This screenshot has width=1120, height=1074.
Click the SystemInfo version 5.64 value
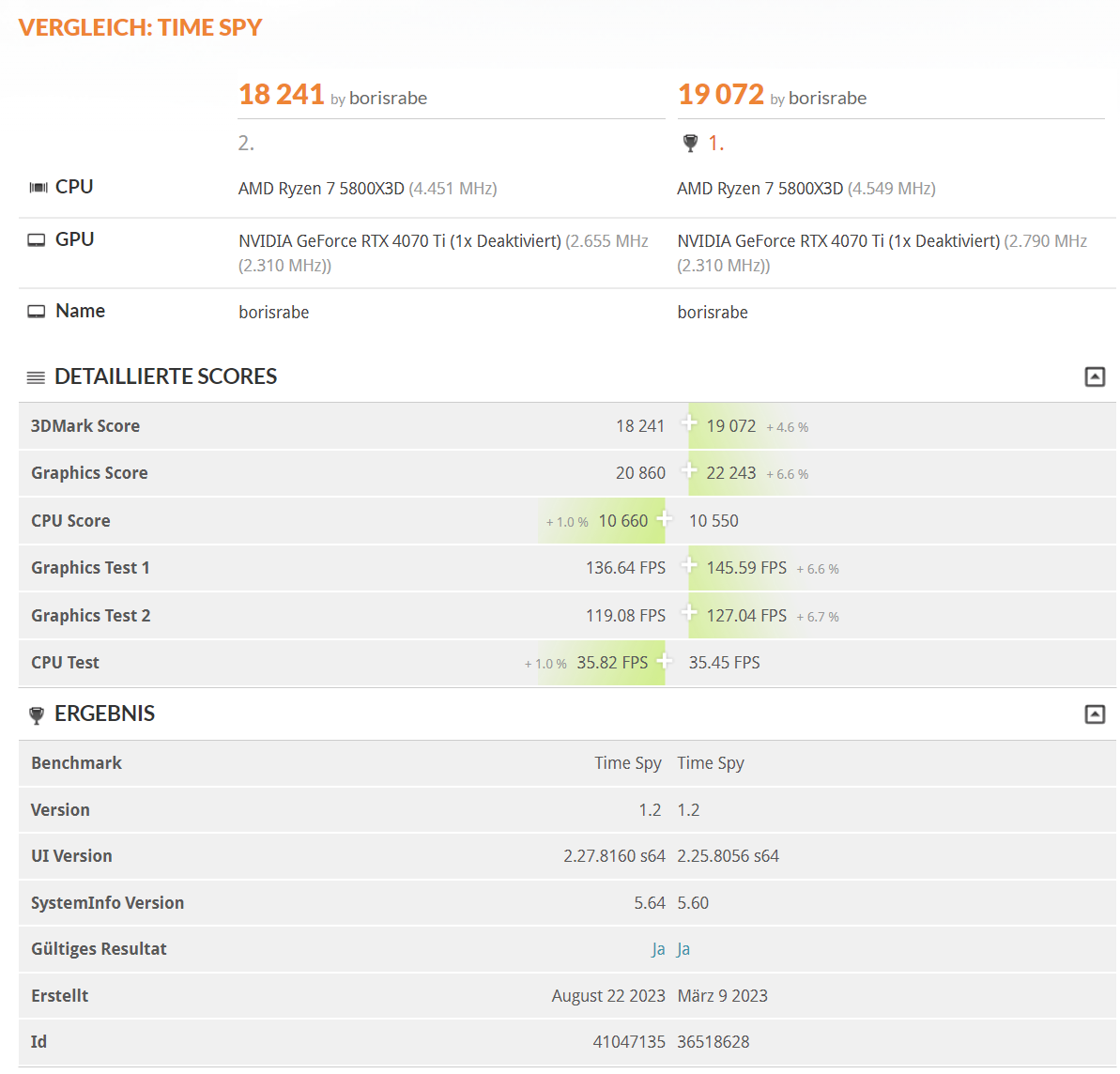650,902
